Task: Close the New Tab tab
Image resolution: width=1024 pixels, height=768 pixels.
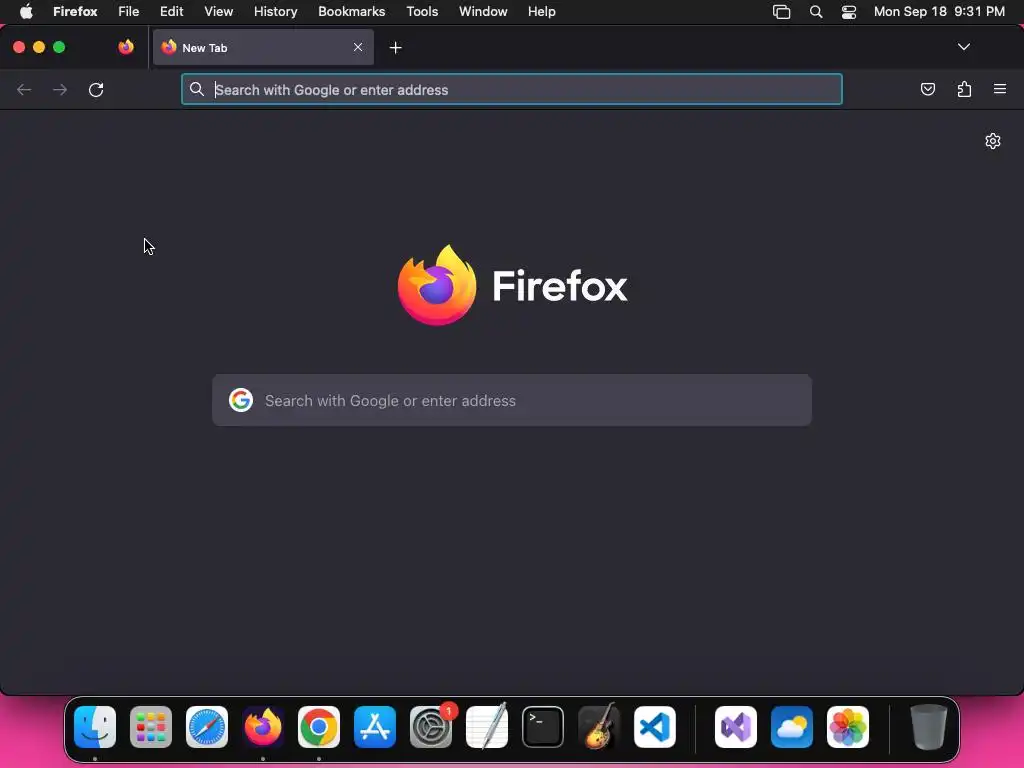Action: [358, 47]
